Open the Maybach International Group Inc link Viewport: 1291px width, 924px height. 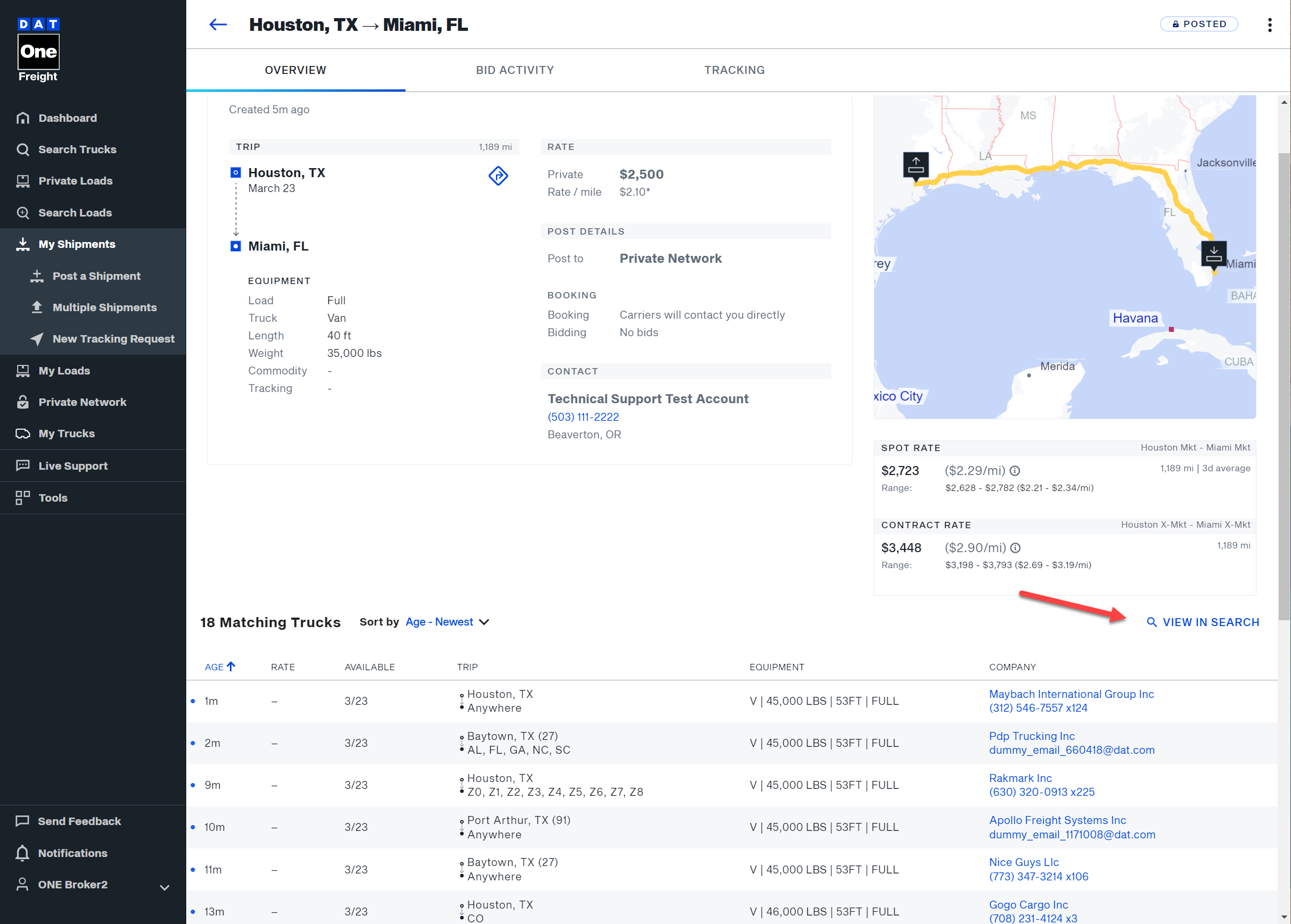1071,694
